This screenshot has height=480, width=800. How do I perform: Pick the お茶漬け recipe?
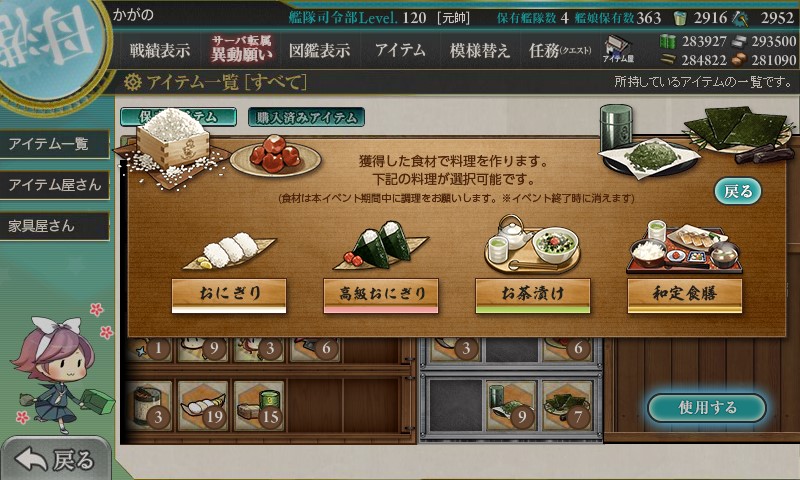click(533, 295)
